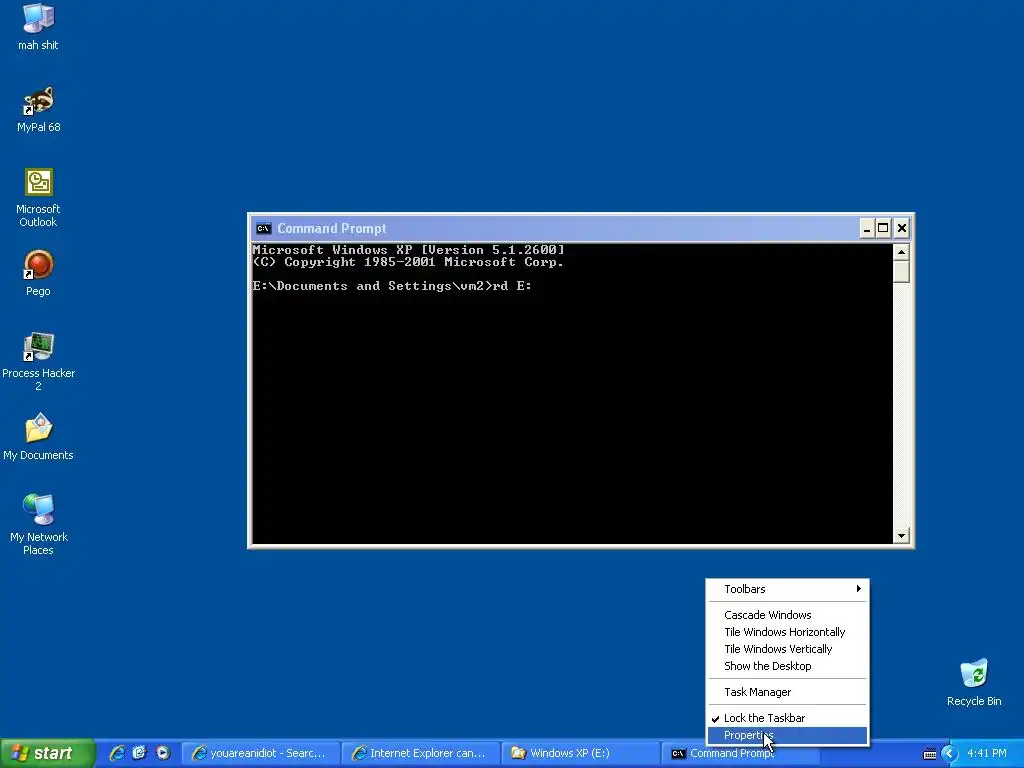Toggle the Lock the Taskbar option
This screenshot has height=768, width=1024.
(788, 718)
